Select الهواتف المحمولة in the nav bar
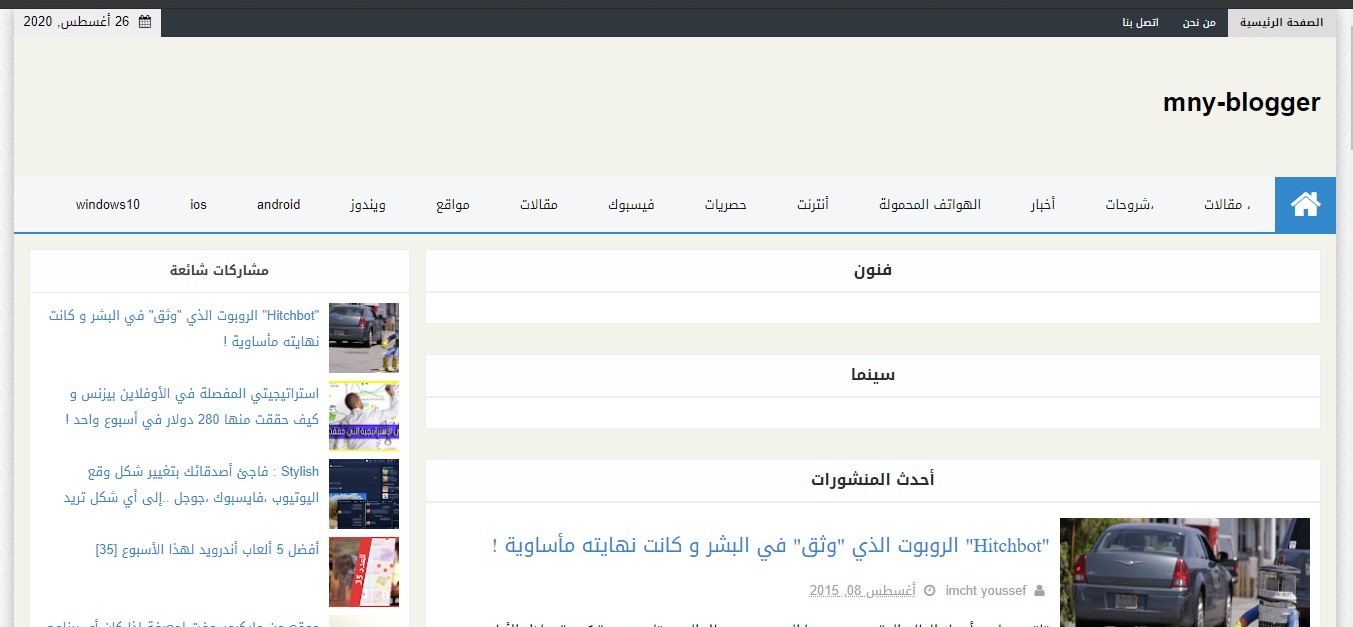This screenshot has height=627, width=1353. 930,205
